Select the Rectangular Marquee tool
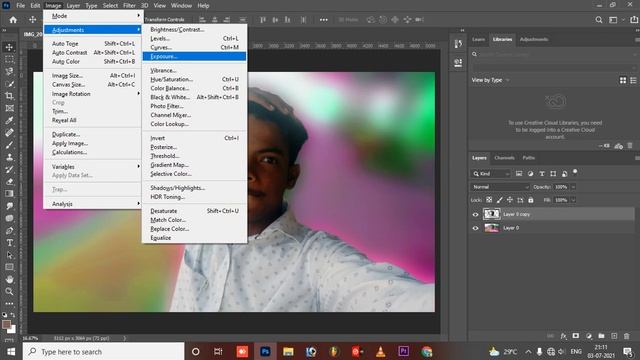640x360 pixels. pos(9,59)
